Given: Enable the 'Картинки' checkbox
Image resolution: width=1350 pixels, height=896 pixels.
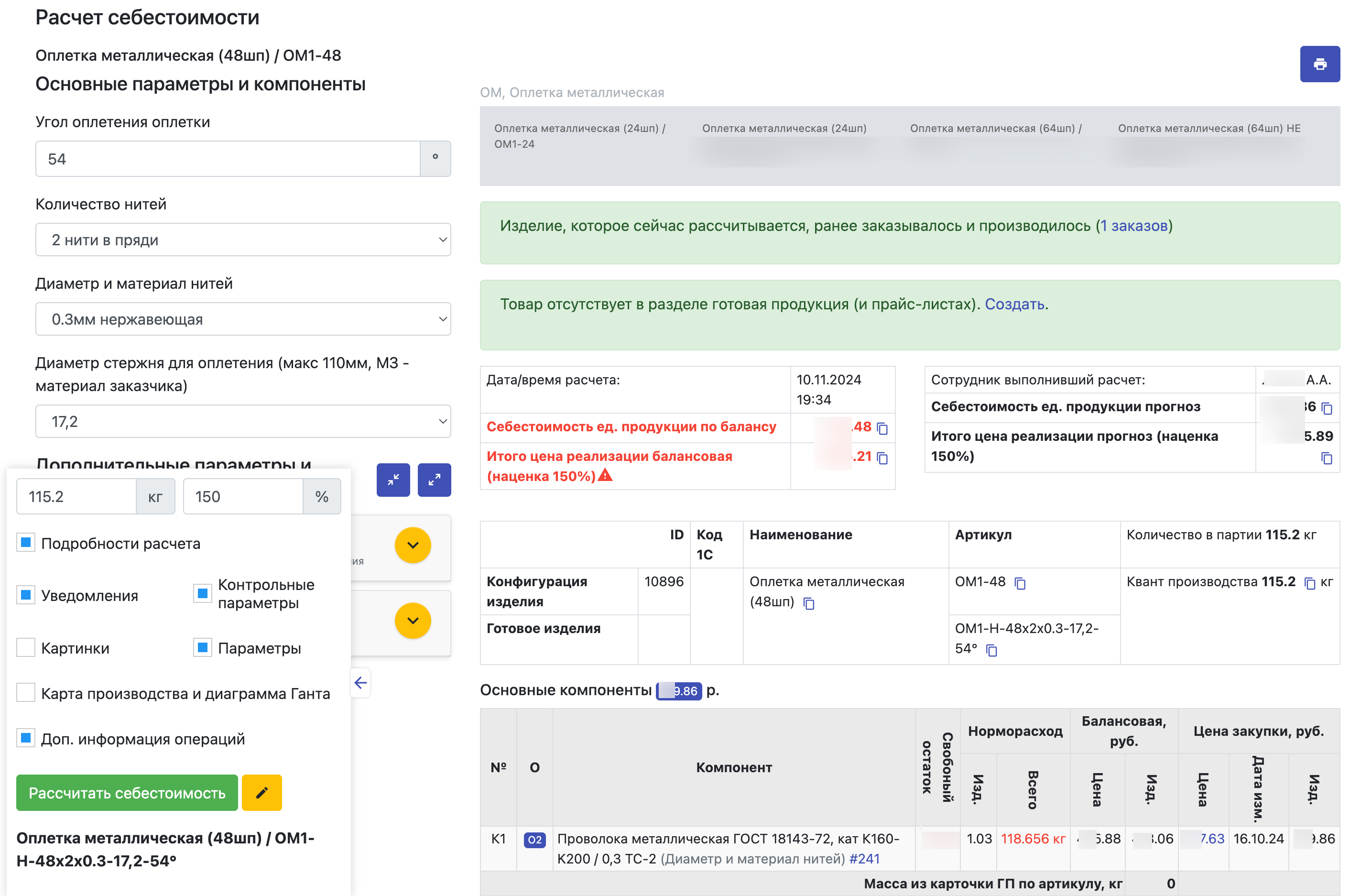Looking at the screenshot, I should (x=26, y=648).
